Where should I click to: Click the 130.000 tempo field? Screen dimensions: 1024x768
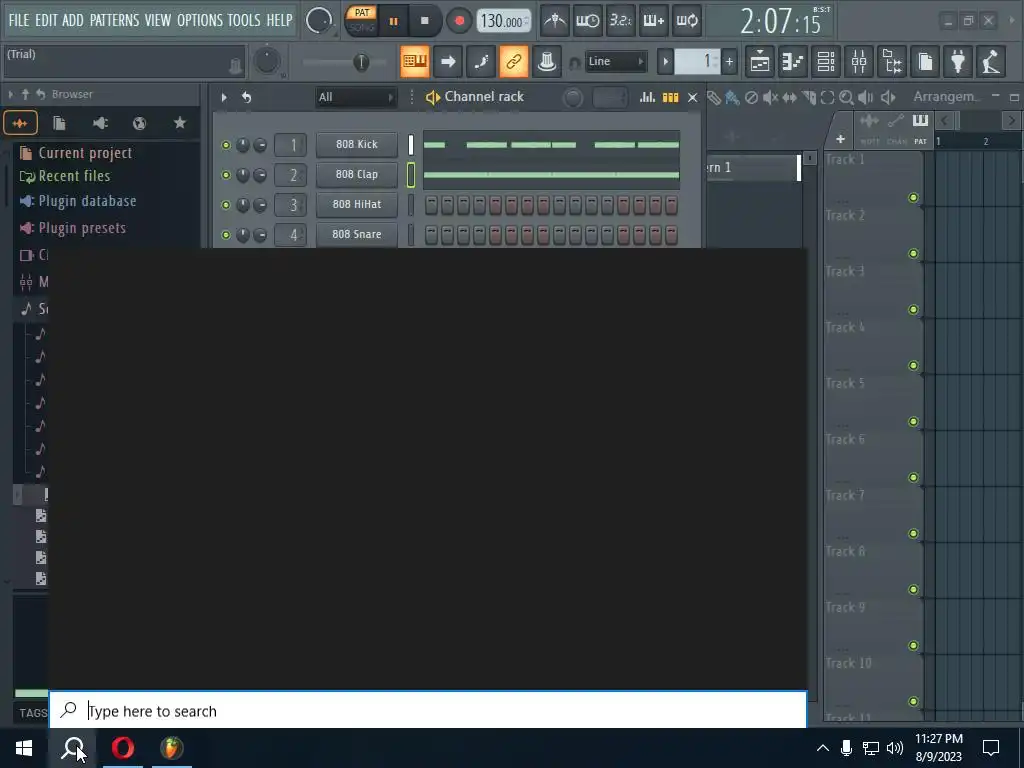pyautogui.click(x=503, y=22)
